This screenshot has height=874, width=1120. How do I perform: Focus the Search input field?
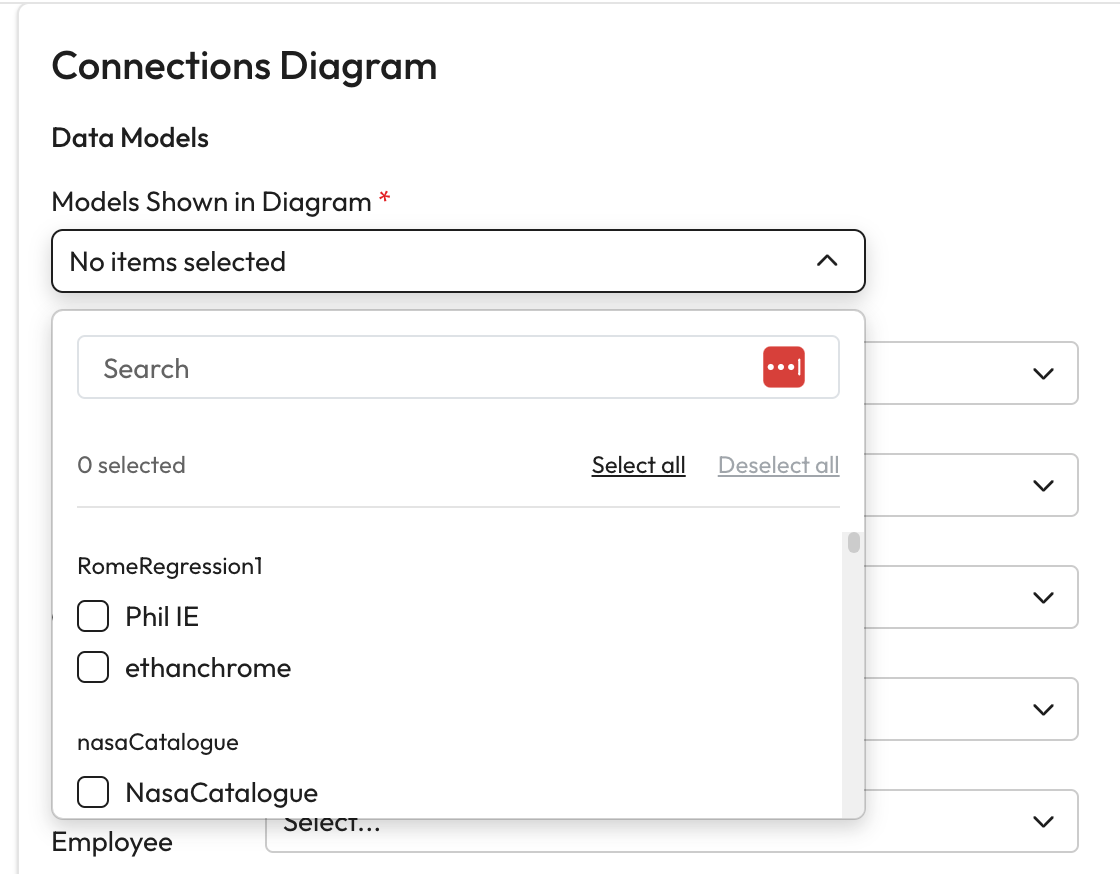tap(420, 368)
